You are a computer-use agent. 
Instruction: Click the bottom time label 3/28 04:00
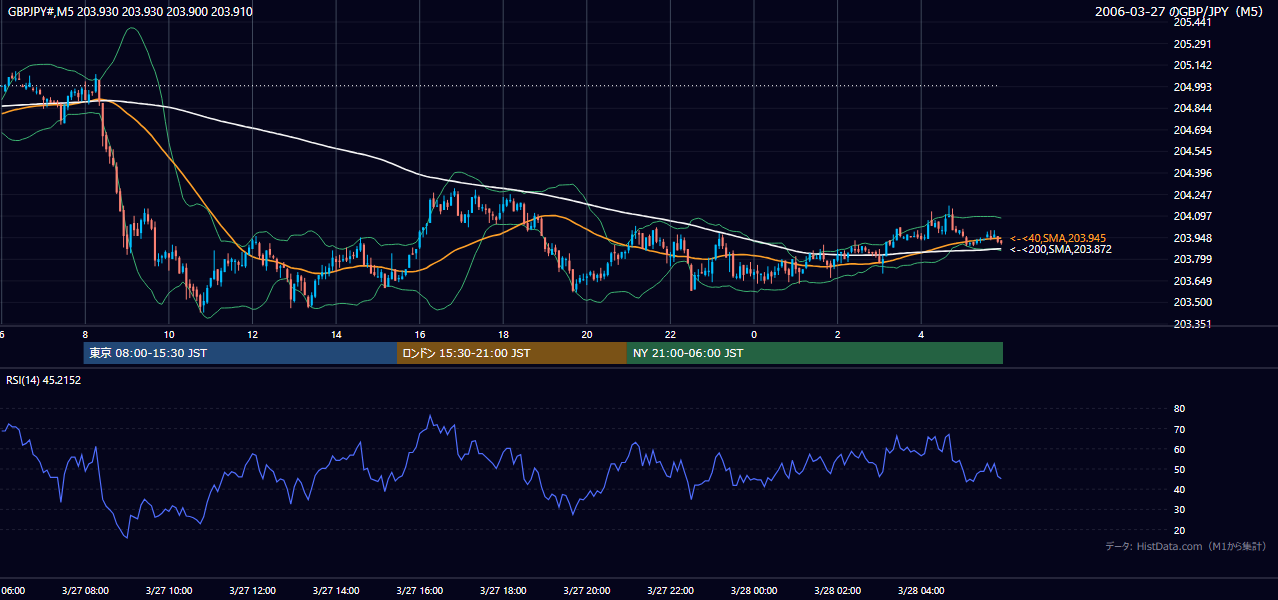coord(921,591)
